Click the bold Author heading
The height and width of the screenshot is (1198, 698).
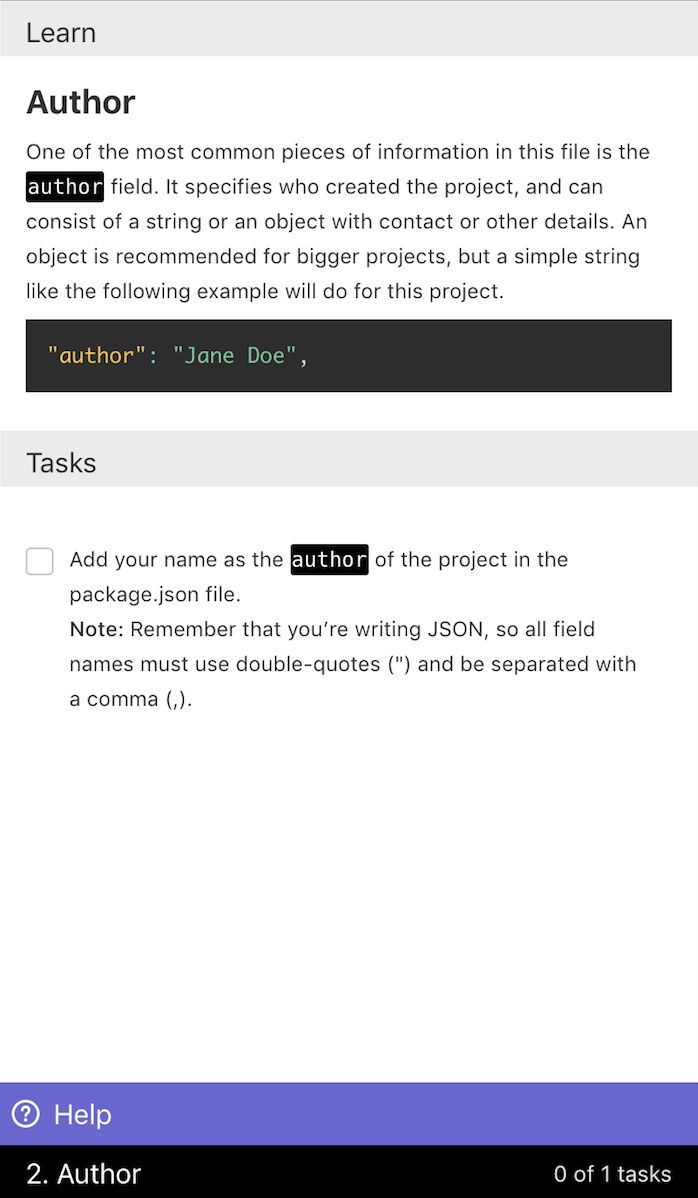[80, 102]
